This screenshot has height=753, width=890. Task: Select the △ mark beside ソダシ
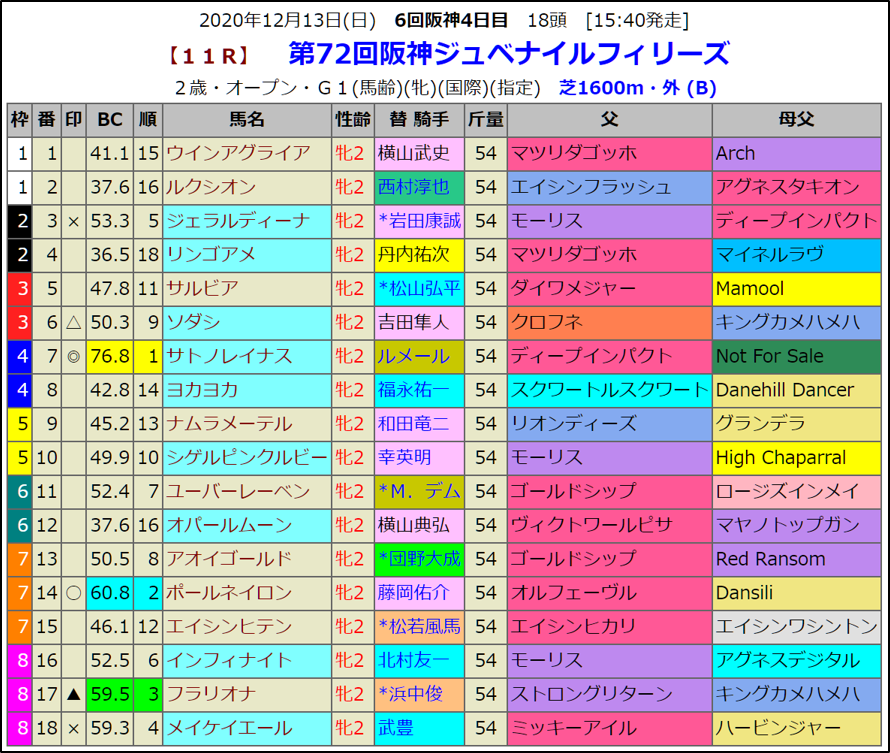[73, 322]
